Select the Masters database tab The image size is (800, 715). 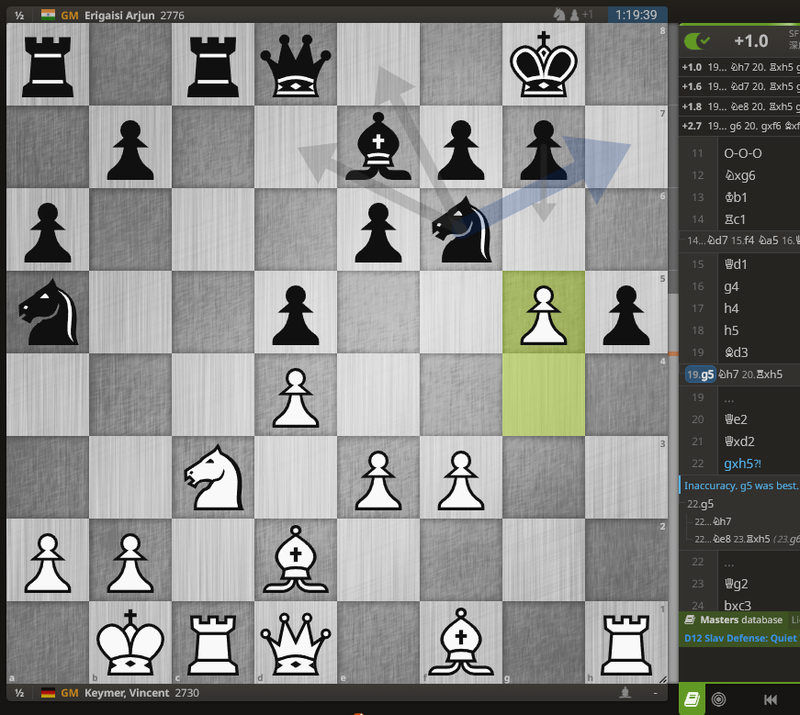click(734, 620)
